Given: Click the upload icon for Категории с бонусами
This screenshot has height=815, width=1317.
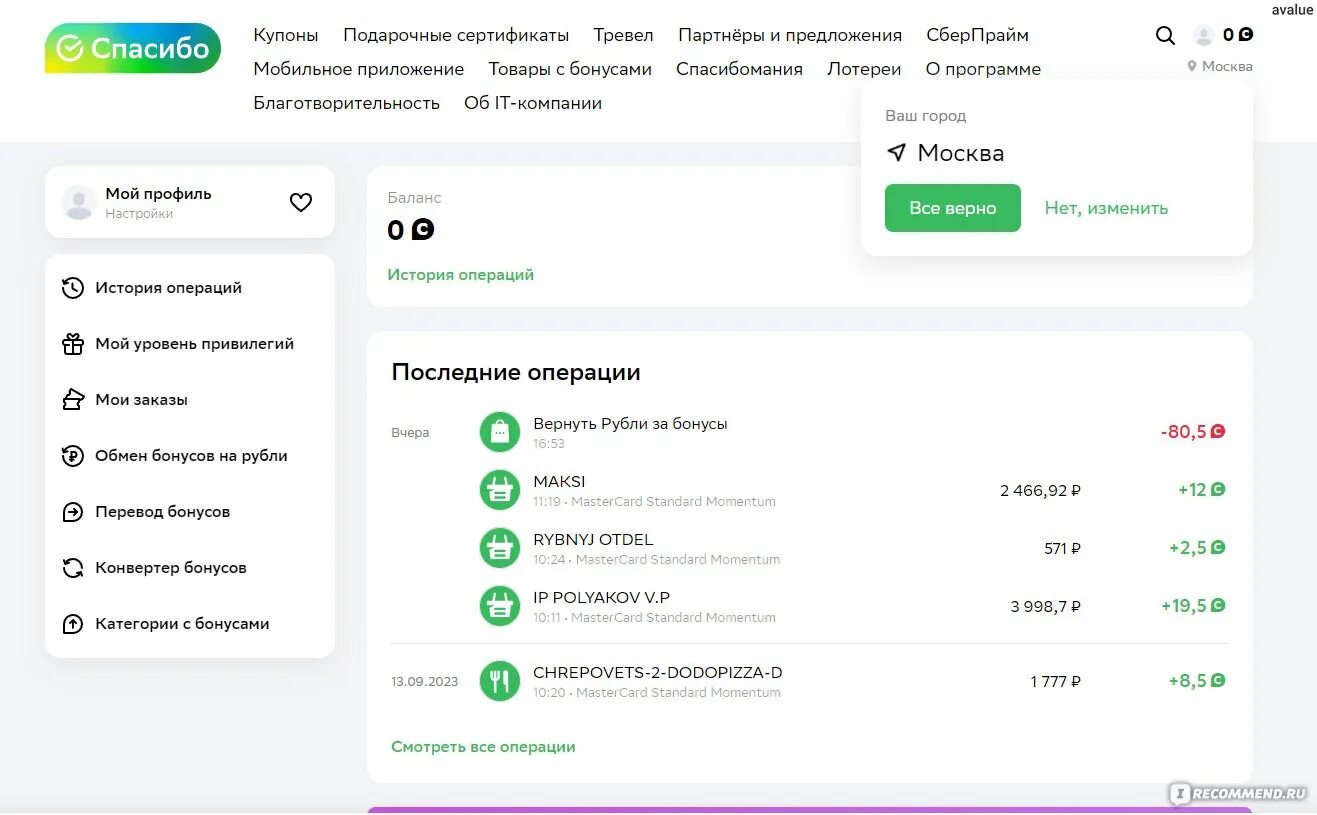Looking at the screenshot, I should 73,624.
